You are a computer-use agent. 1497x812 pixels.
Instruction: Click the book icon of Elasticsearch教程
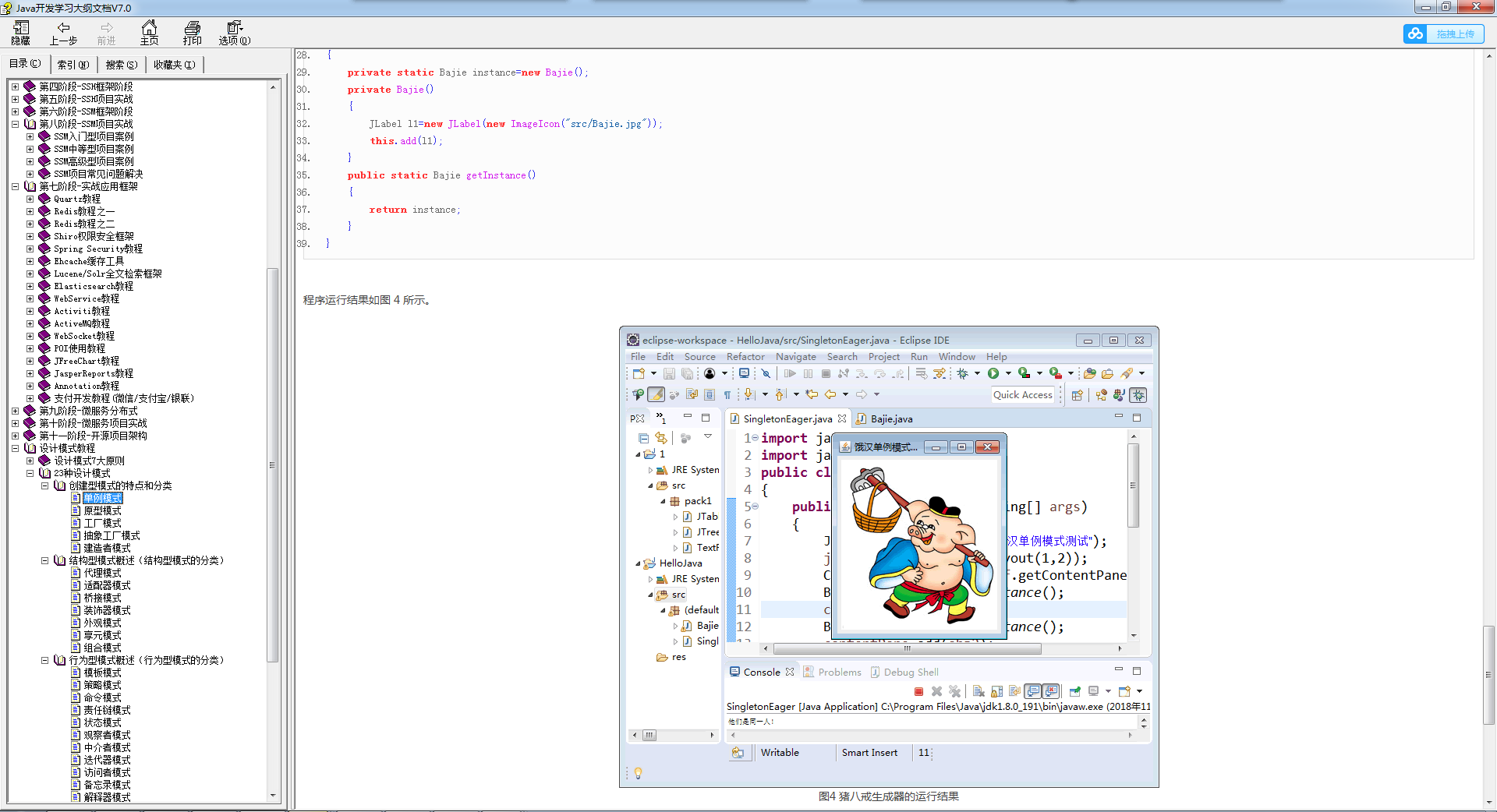pos(44,286)
